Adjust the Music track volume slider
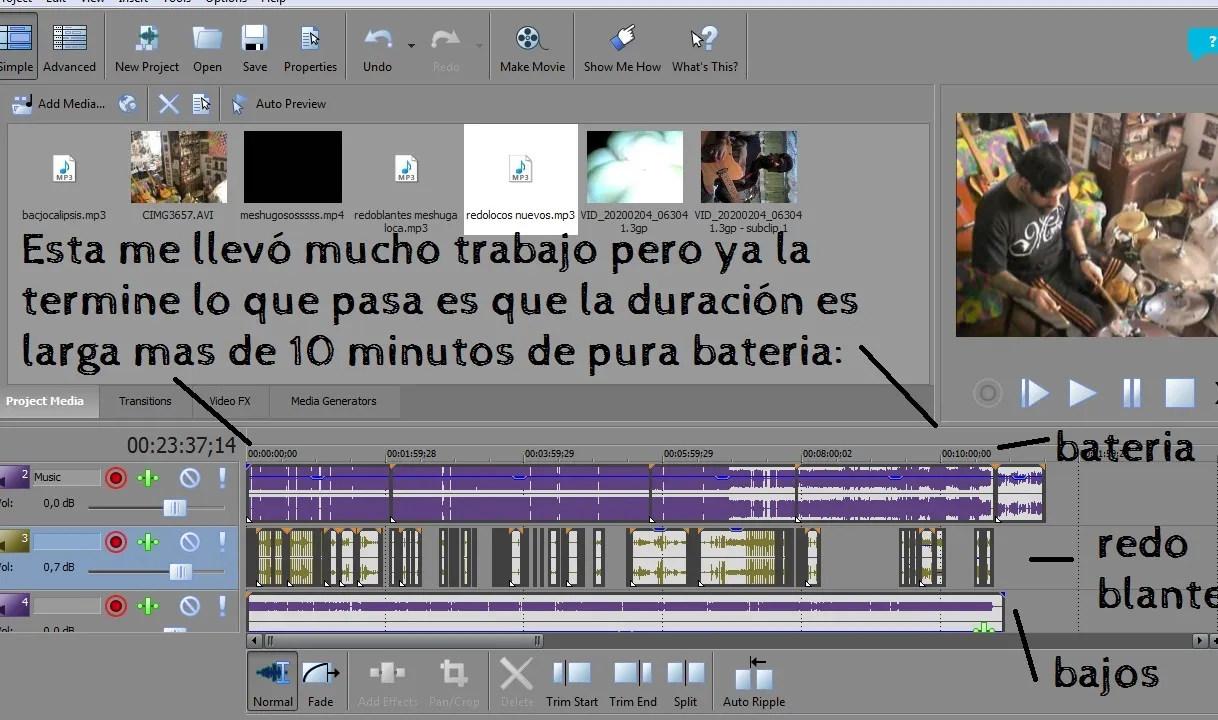Viewport: 1218px width, 720px height. click(x=174, y=508)
